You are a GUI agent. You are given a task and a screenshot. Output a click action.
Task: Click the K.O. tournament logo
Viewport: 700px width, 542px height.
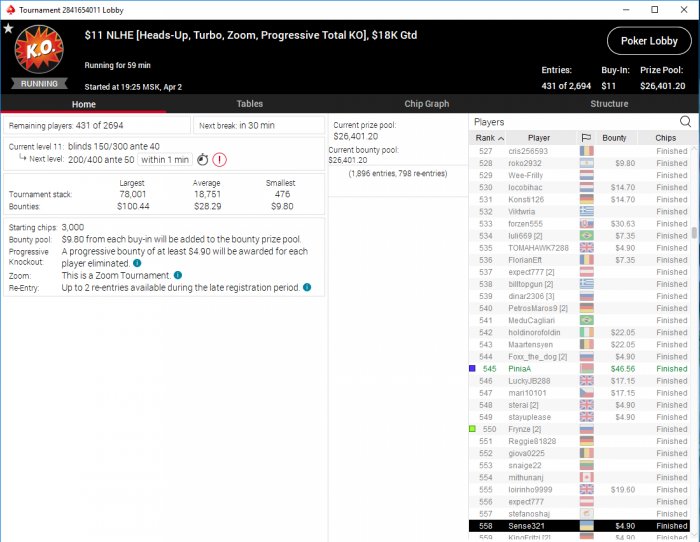(x=39, y=49)
